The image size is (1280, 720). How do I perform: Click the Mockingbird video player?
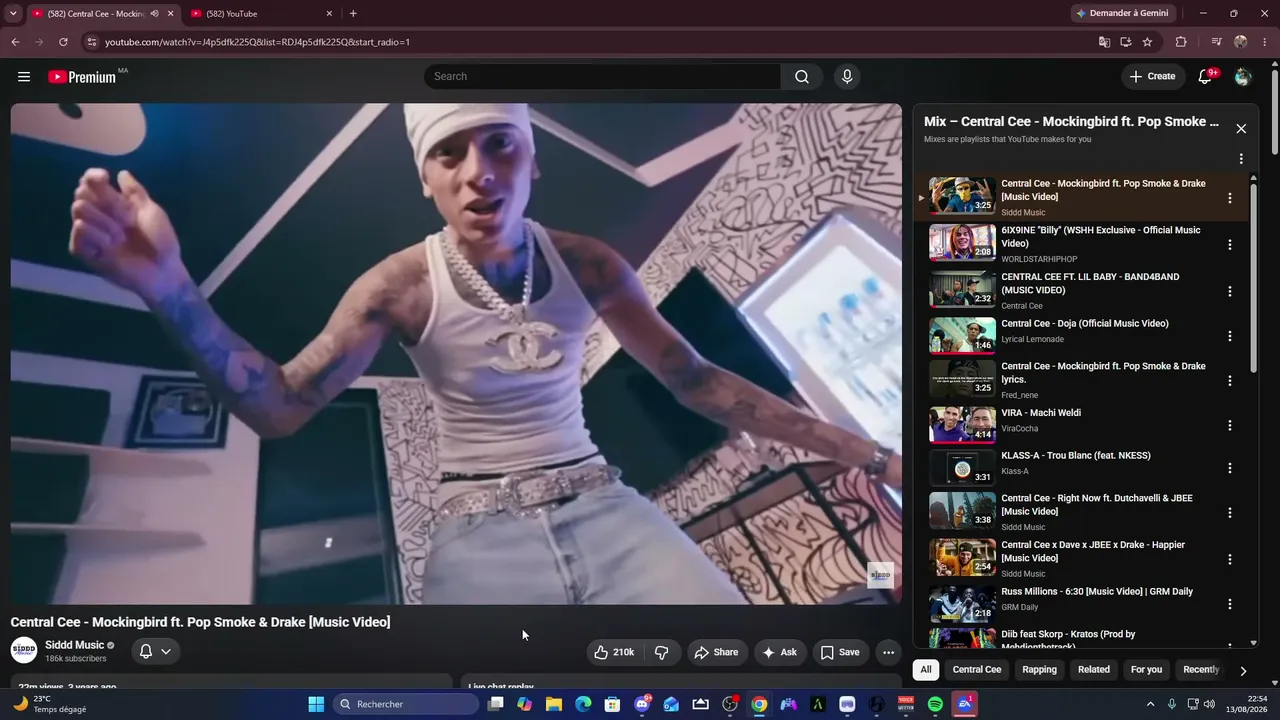pyautogui.click(x=456, y=354)
